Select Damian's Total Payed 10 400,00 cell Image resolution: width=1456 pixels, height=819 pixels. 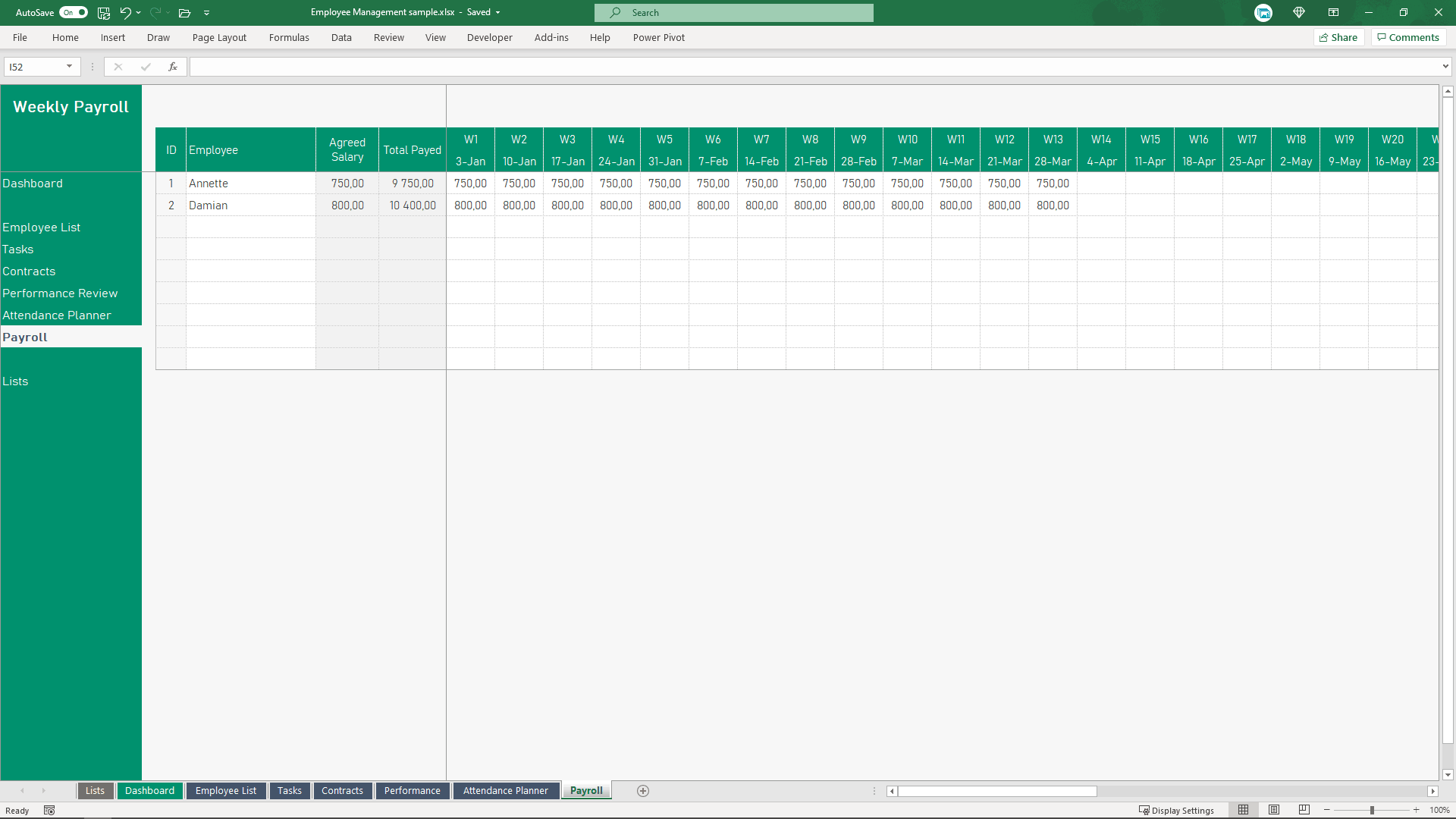[x=413, y=206]
